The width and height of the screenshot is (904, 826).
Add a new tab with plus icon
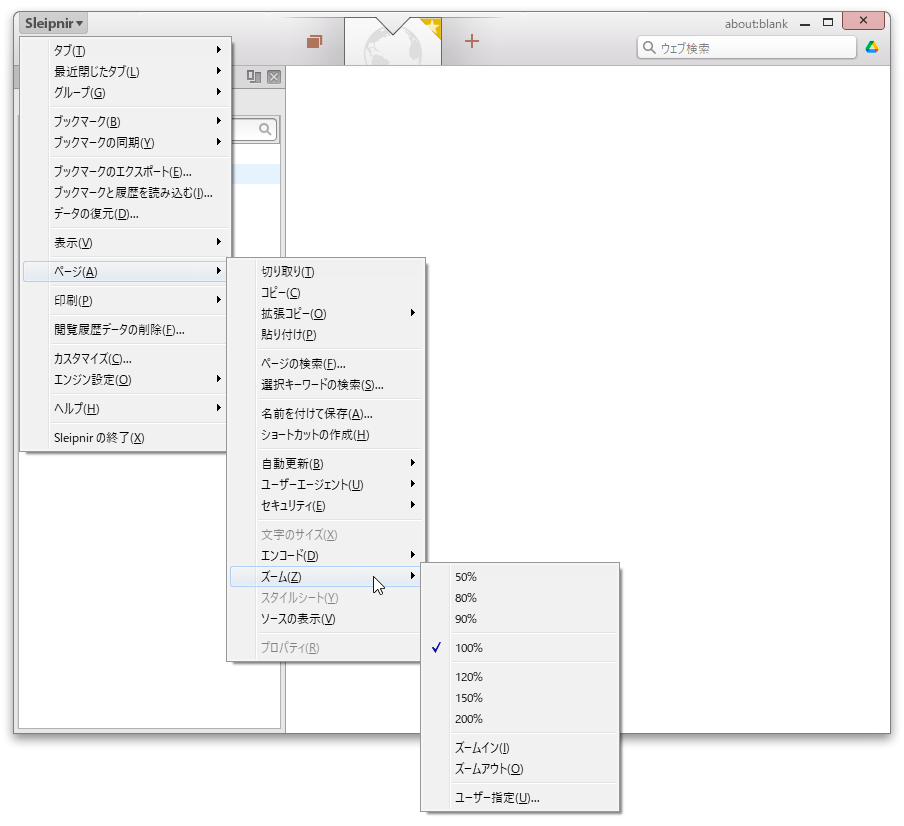click(x=472, y=41)
